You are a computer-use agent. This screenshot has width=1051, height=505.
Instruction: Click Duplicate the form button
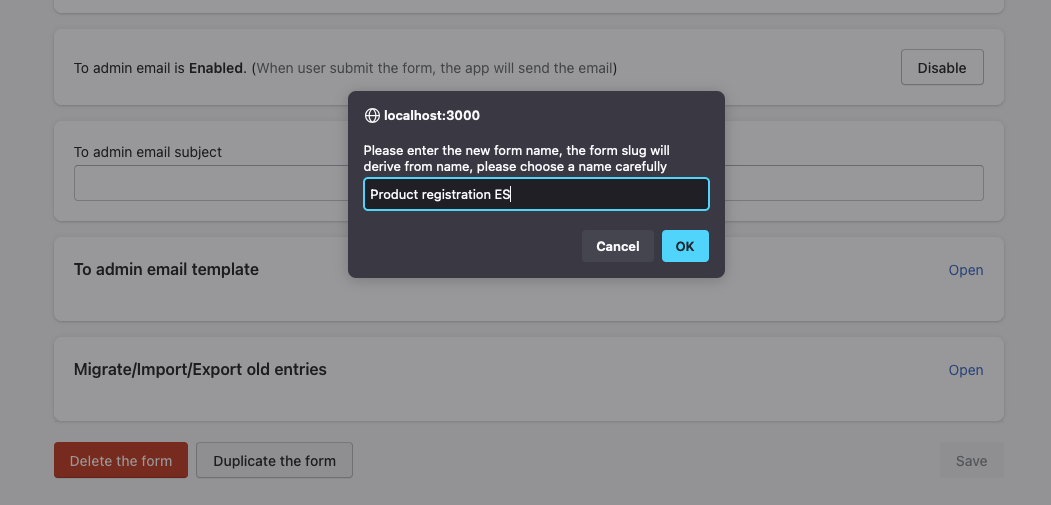coord(274,461)
